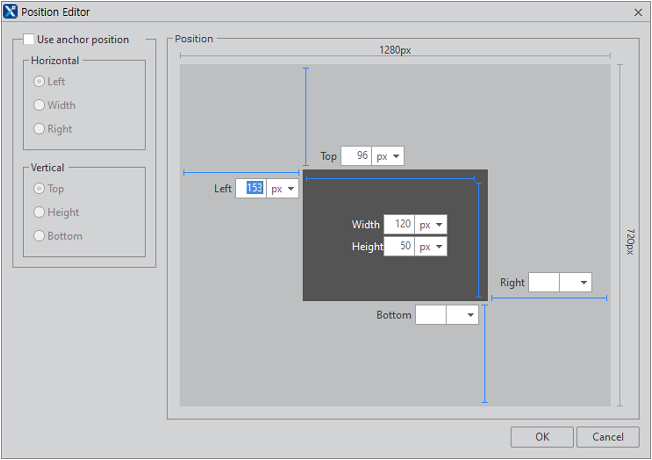Select the Bottom vertical radio button
The height and width of the screenshot is (460, 652).
click(x=40, y=236)
